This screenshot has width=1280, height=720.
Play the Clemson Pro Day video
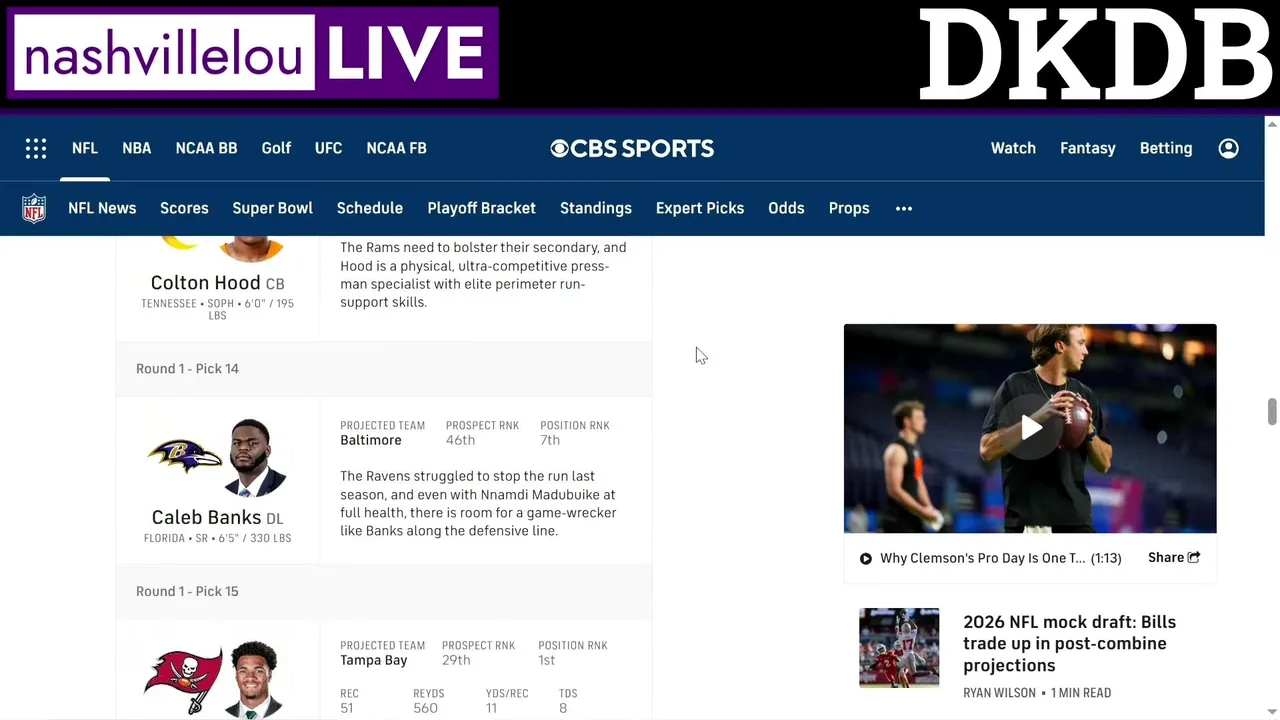point(1030,428)
